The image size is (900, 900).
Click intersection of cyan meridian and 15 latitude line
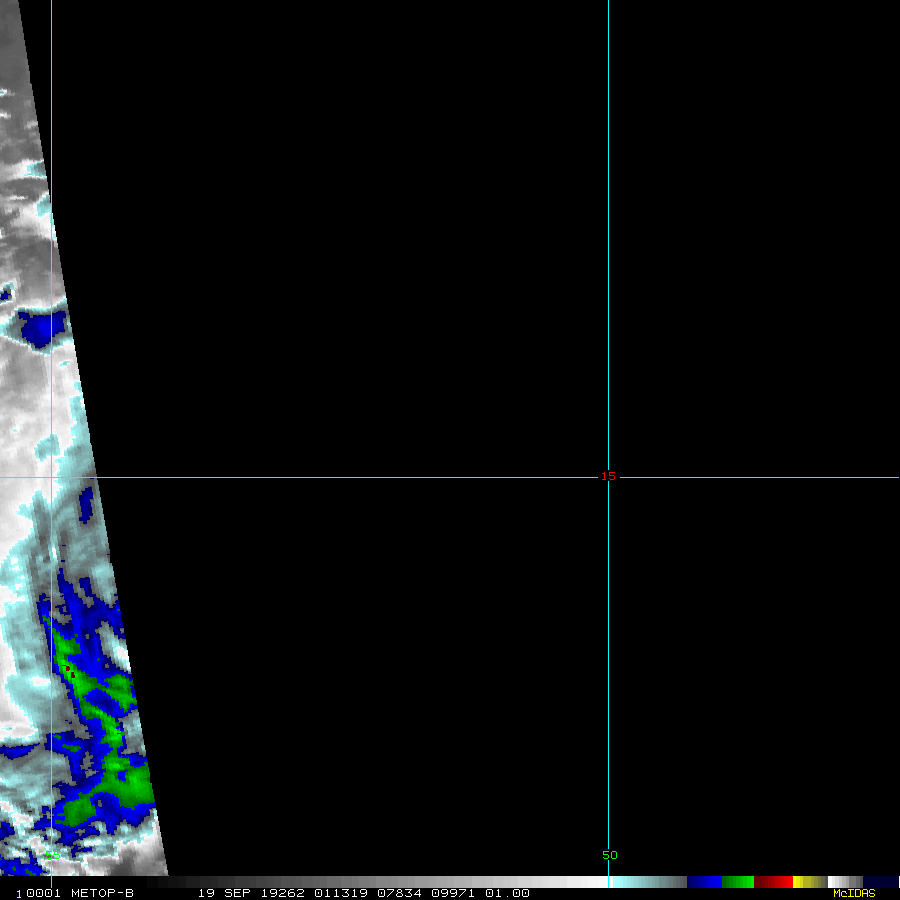click(608, 477)
